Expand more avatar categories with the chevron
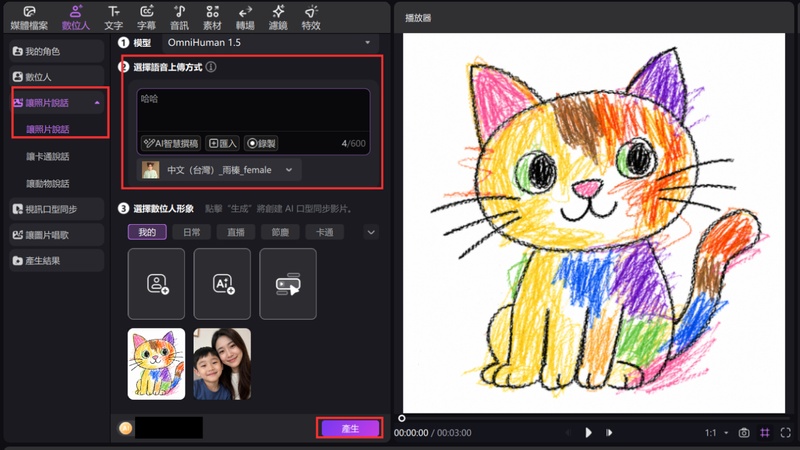Screen dimensions: 800x450 [371, 232]
